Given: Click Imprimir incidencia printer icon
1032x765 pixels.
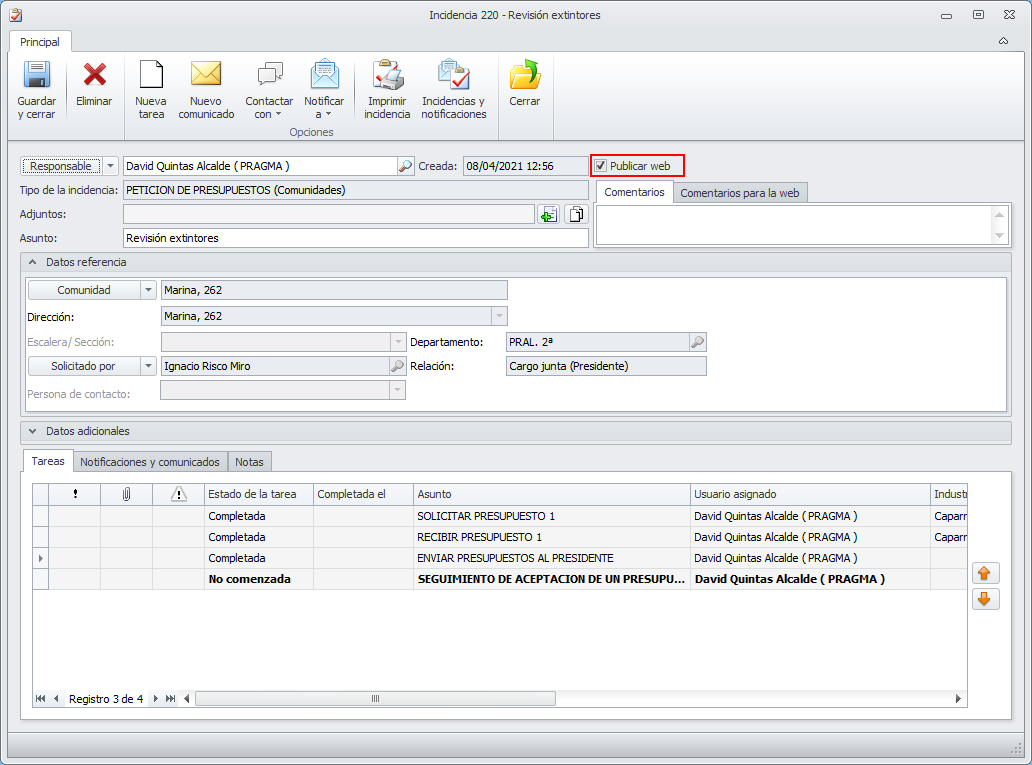Looking at the screenshot, I should pyautogui.click(x=387, y=76).
